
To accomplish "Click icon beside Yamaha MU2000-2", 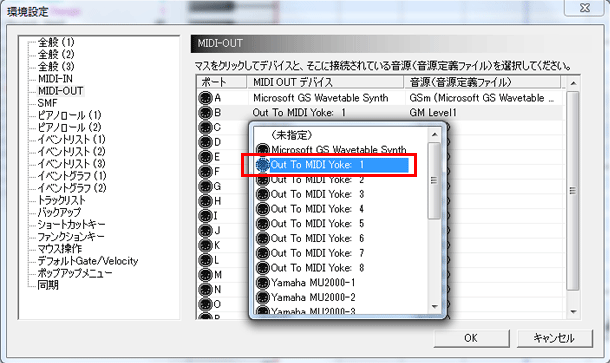I will 263,297.
